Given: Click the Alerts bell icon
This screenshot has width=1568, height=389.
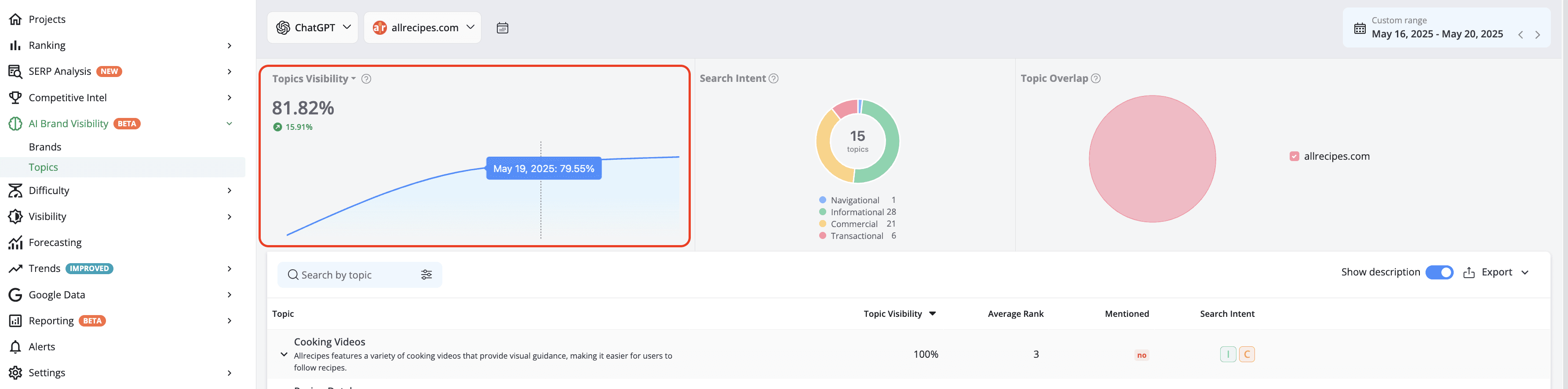Looking at the screenshot, I should (x=15, y=347).
